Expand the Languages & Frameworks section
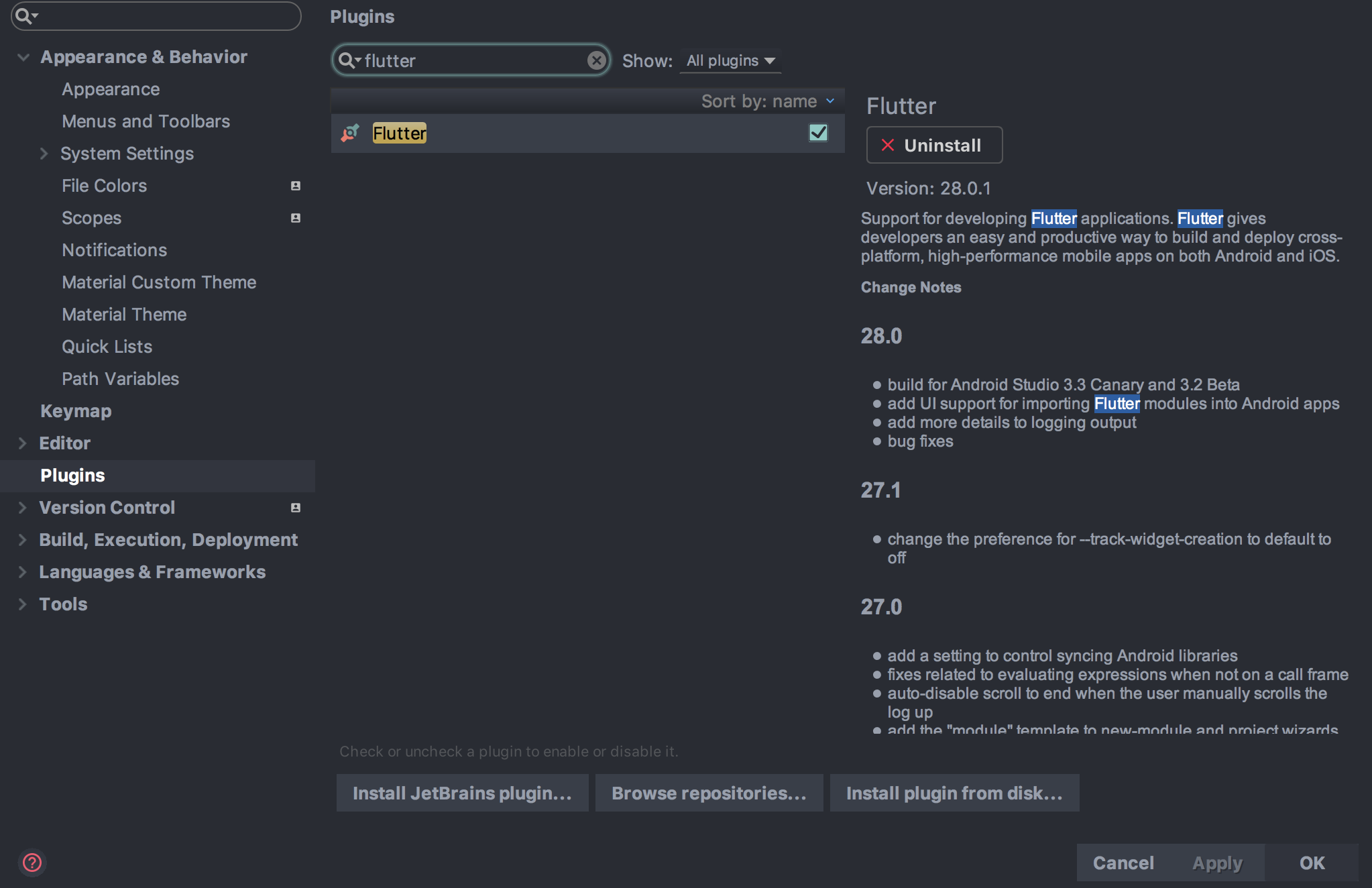 22,571
